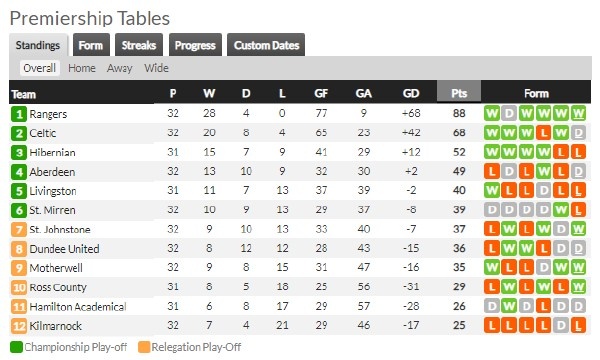Show Home standings sub-view
This screenshot has width=600, height=360.
click(x=82, y=68)
